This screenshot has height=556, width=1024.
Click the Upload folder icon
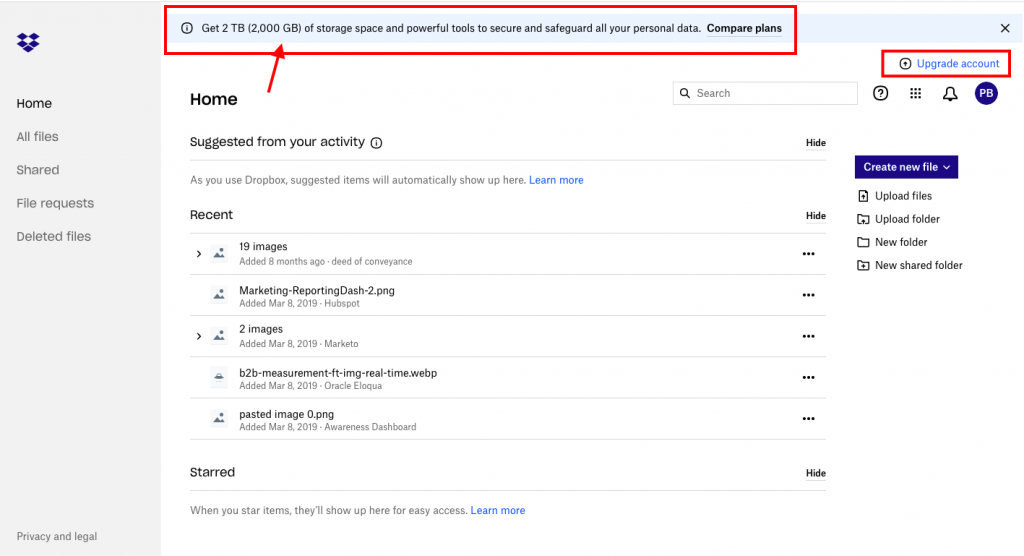(863, 219)
